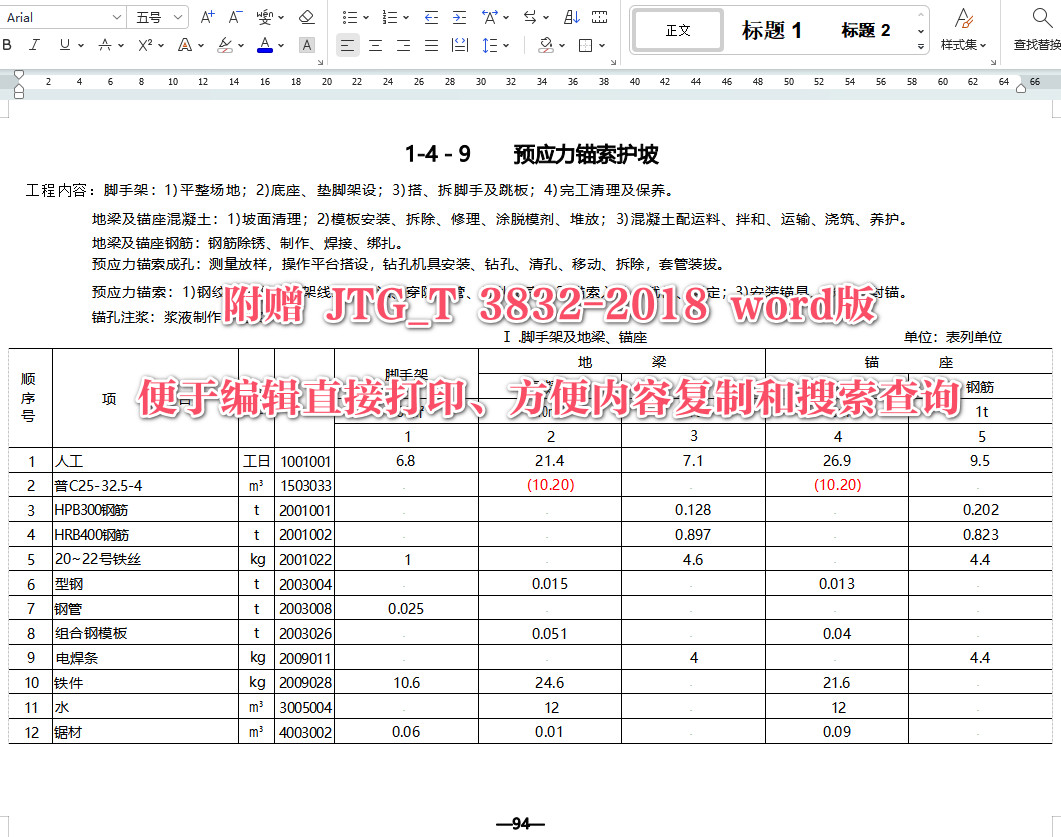Toggle center paragraph alignment

375,46
